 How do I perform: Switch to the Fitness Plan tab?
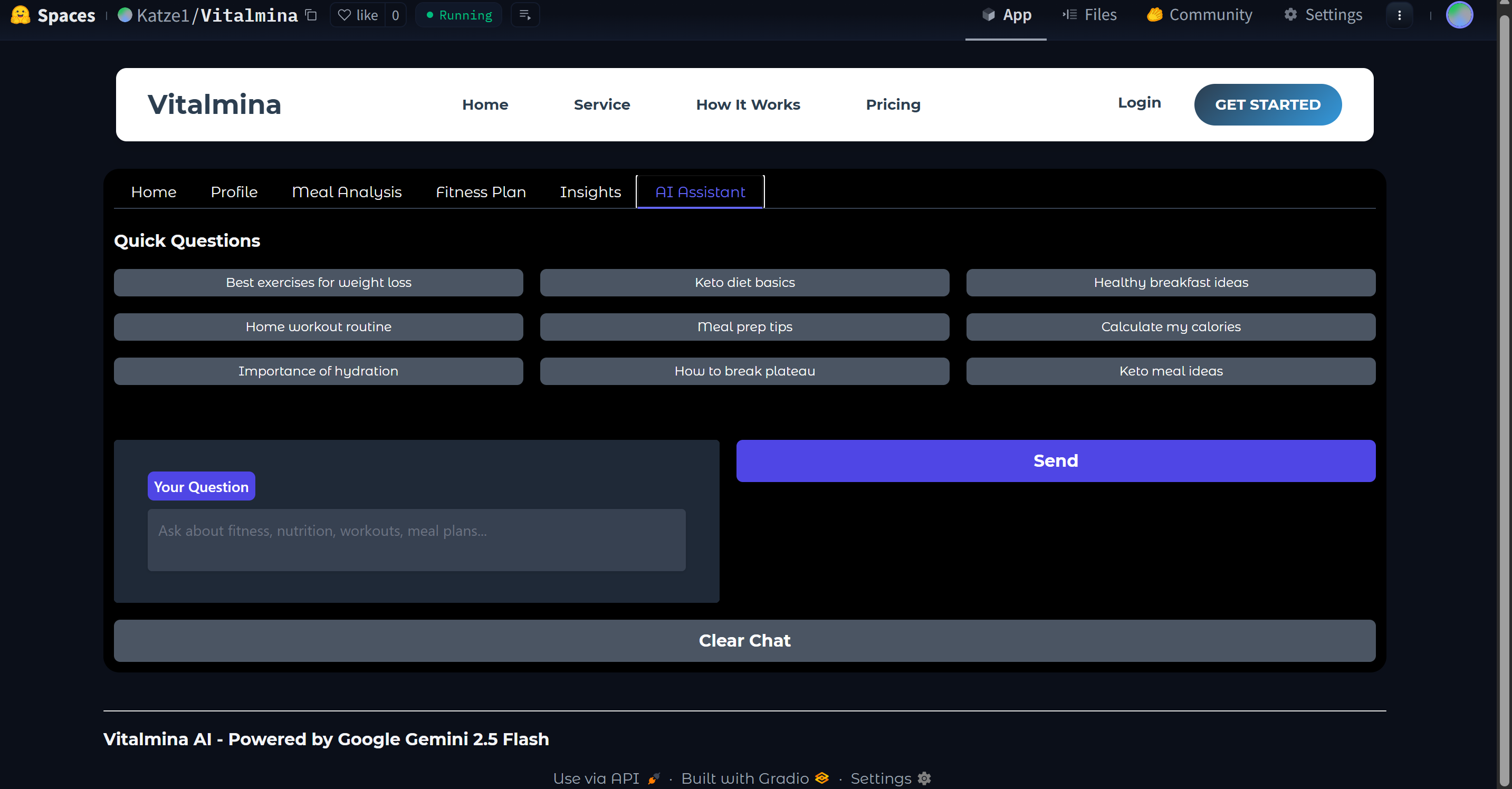(x=480, y=192)
